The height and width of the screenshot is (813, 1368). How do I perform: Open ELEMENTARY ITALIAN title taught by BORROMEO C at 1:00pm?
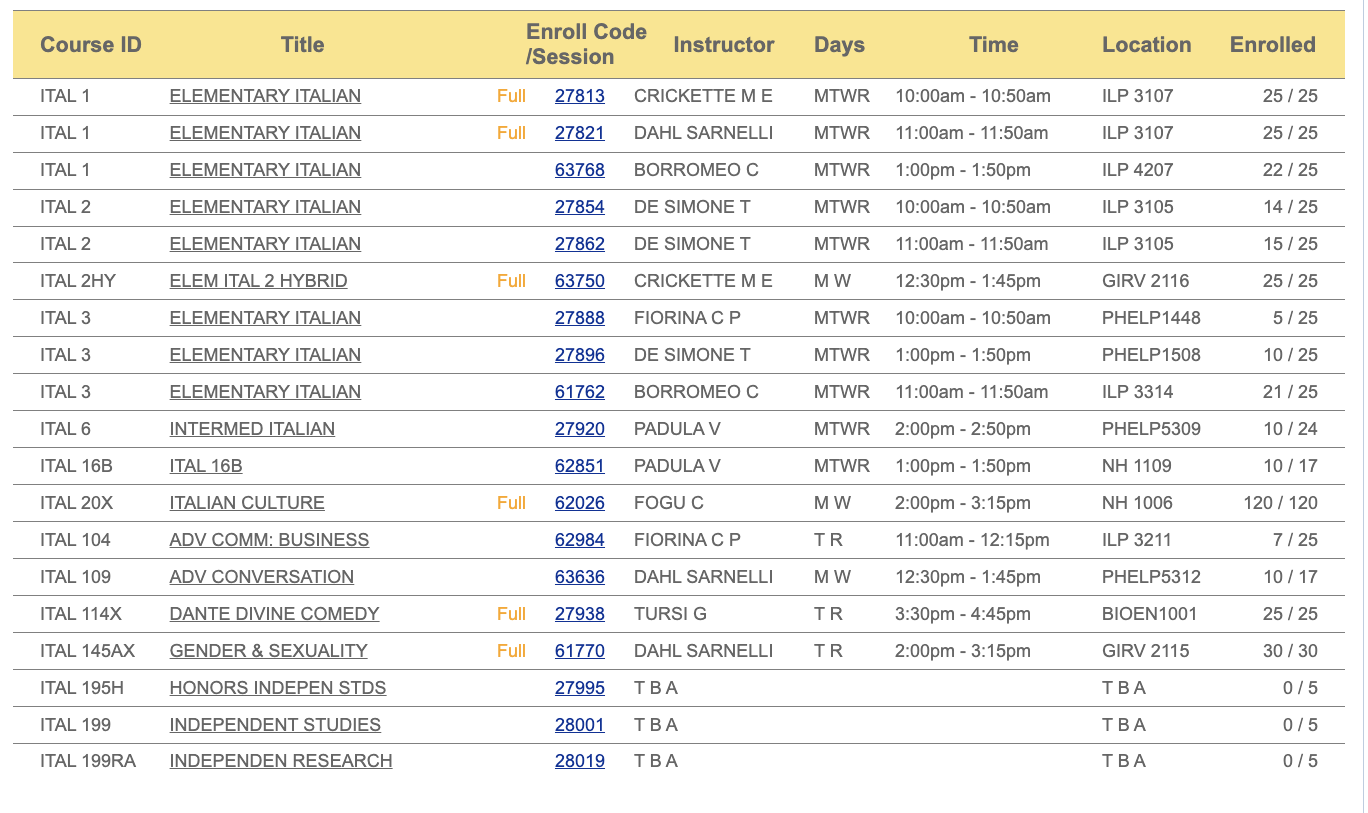pyautogui.click(x=265, y=170)
